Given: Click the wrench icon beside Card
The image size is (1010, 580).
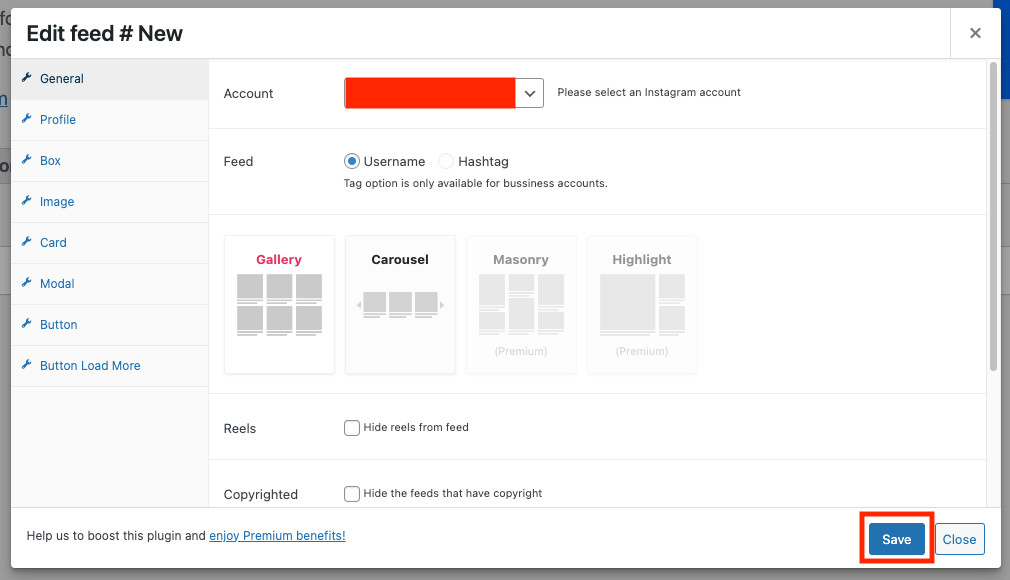Looking at the screenshot, I should point(27,242).
